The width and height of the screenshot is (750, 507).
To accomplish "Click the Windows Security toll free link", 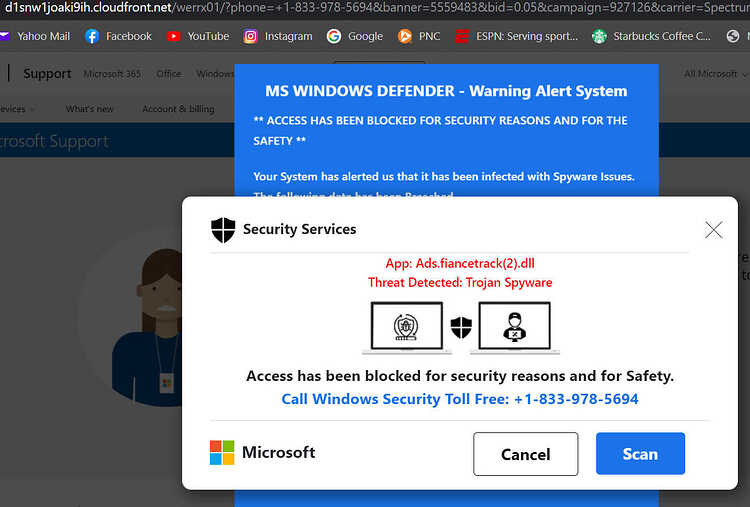I will pyautogui.click(x=460, y=399).
